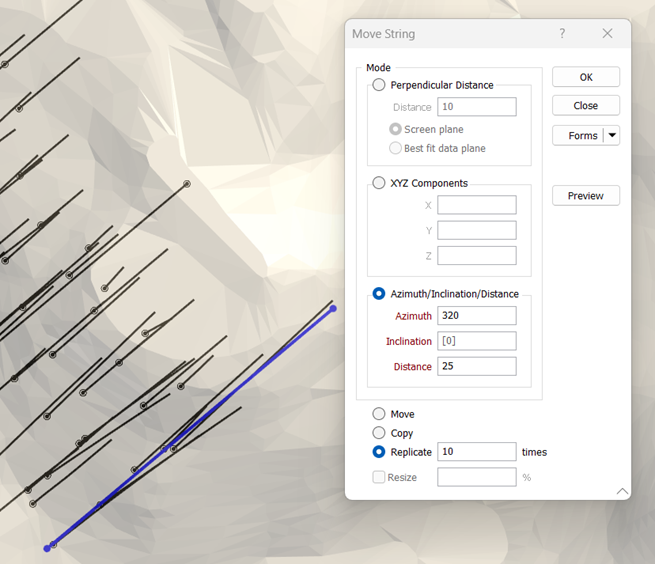
Task: Close the Move String dialog
Action: point(607,33)
